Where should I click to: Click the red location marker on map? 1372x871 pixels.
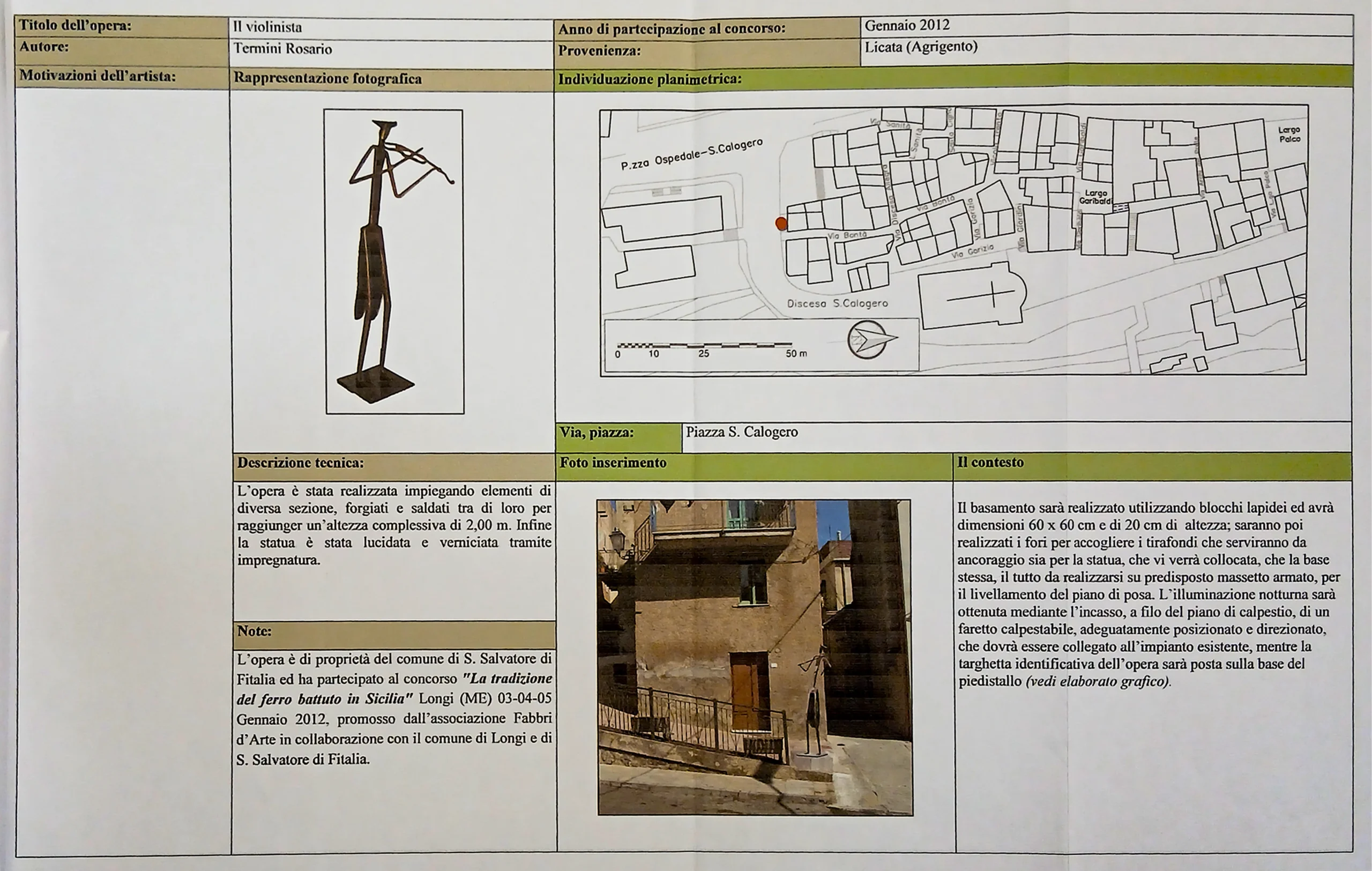point(781,224)
